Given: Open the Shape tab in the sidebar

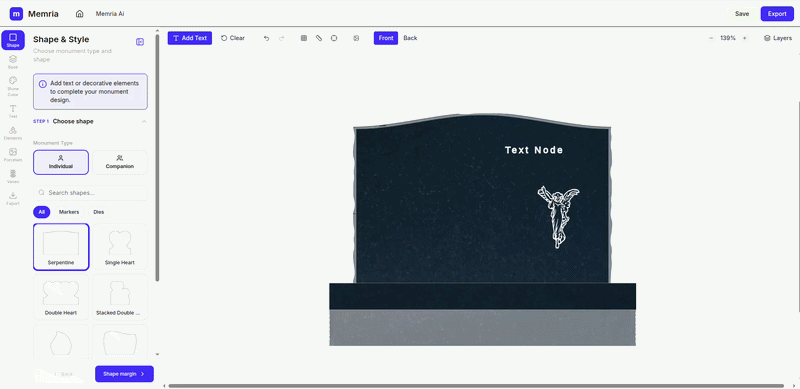Looking at the screenshot, I should click(13, 40).
